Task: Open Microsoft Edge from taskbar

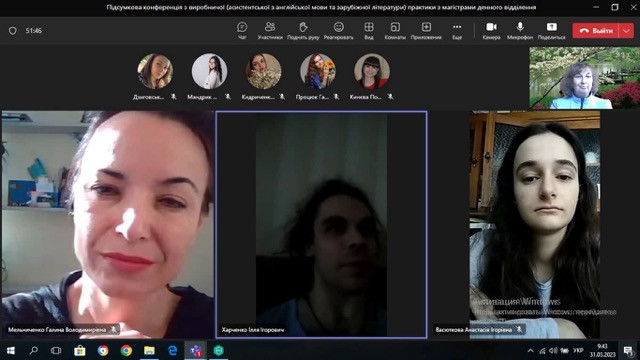Action: point(173,350)
